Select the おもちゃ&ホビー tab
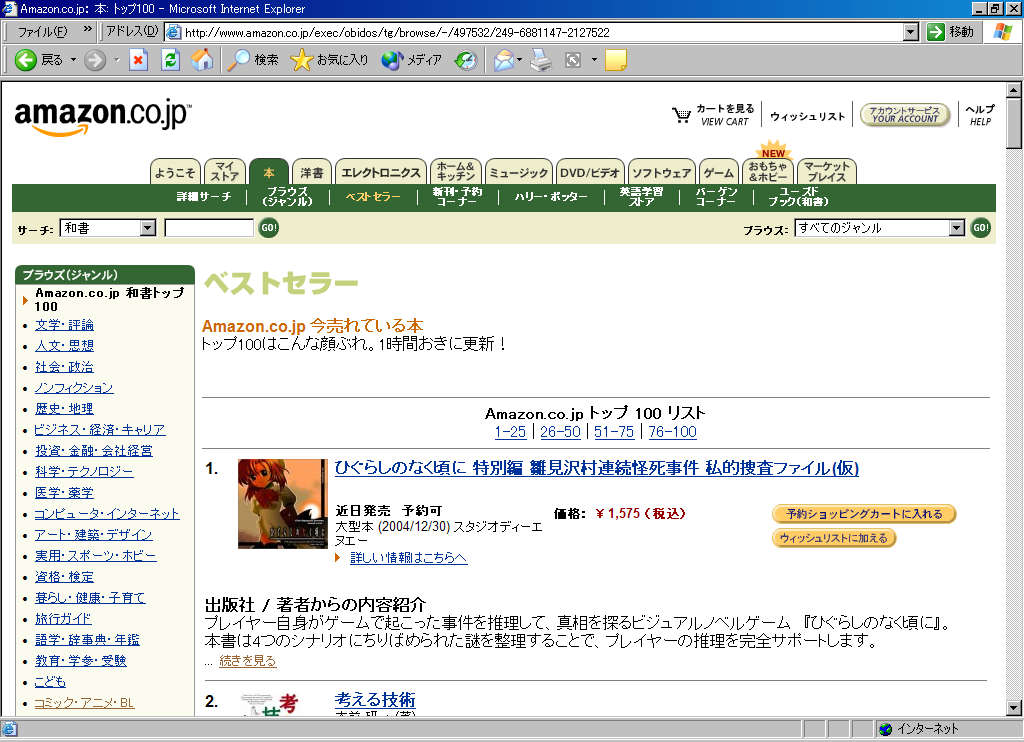This screenshot has width=1024, height=742. point(768,172)
